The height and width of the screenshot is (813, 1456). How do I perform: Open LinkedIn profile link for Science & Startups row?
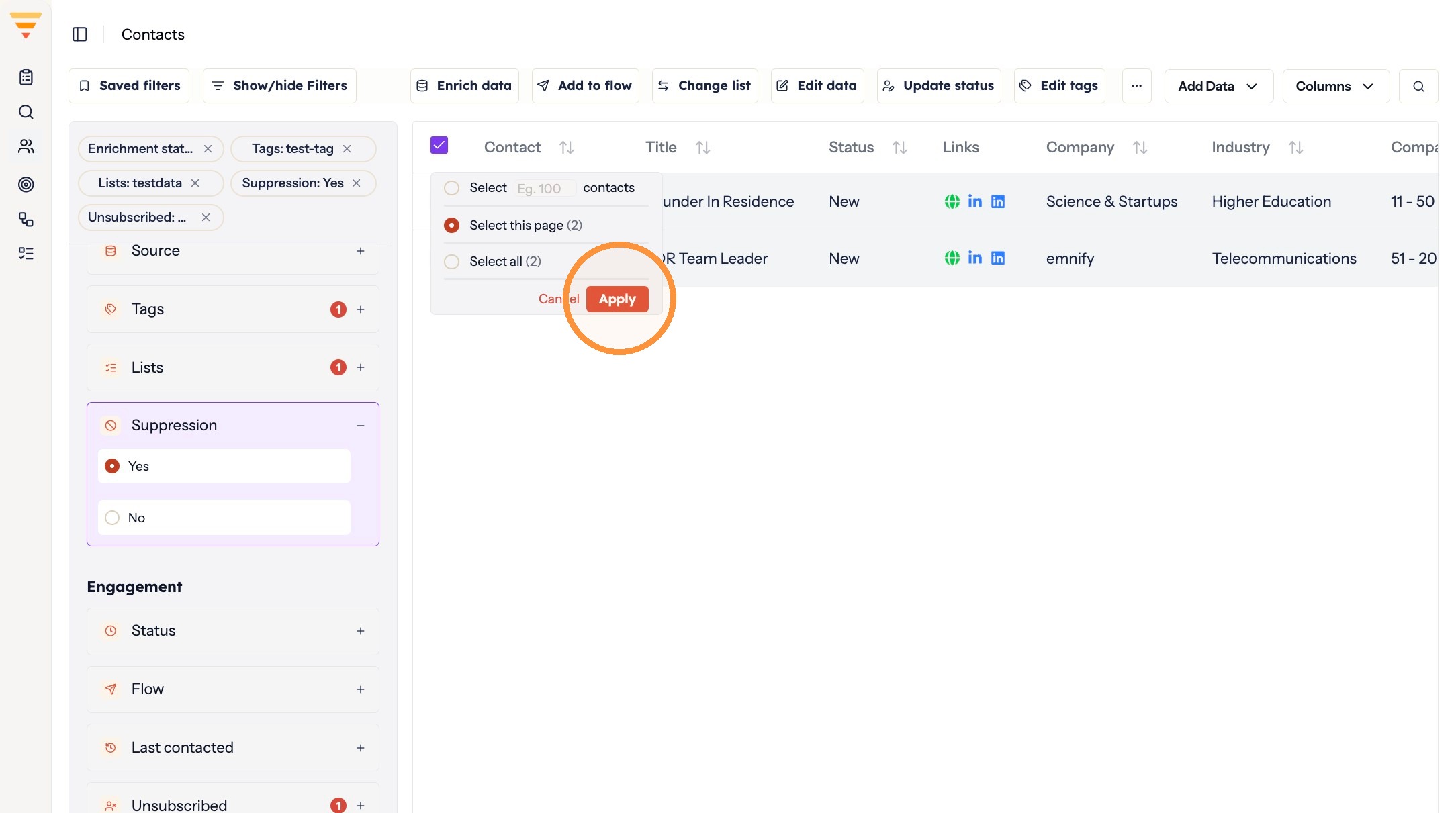(974, 201)
